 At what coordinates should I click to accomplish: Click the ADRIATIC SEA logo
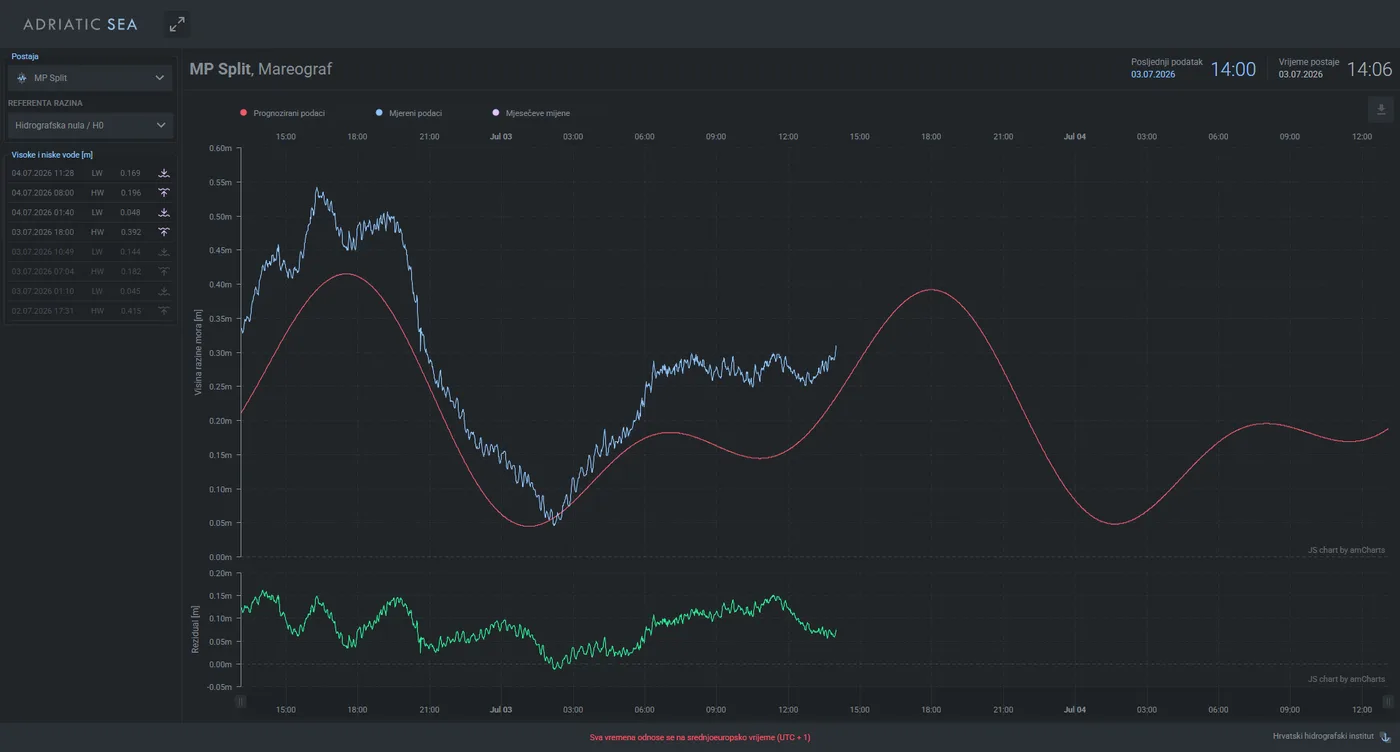pyautogui.click(x=81, y=24)
